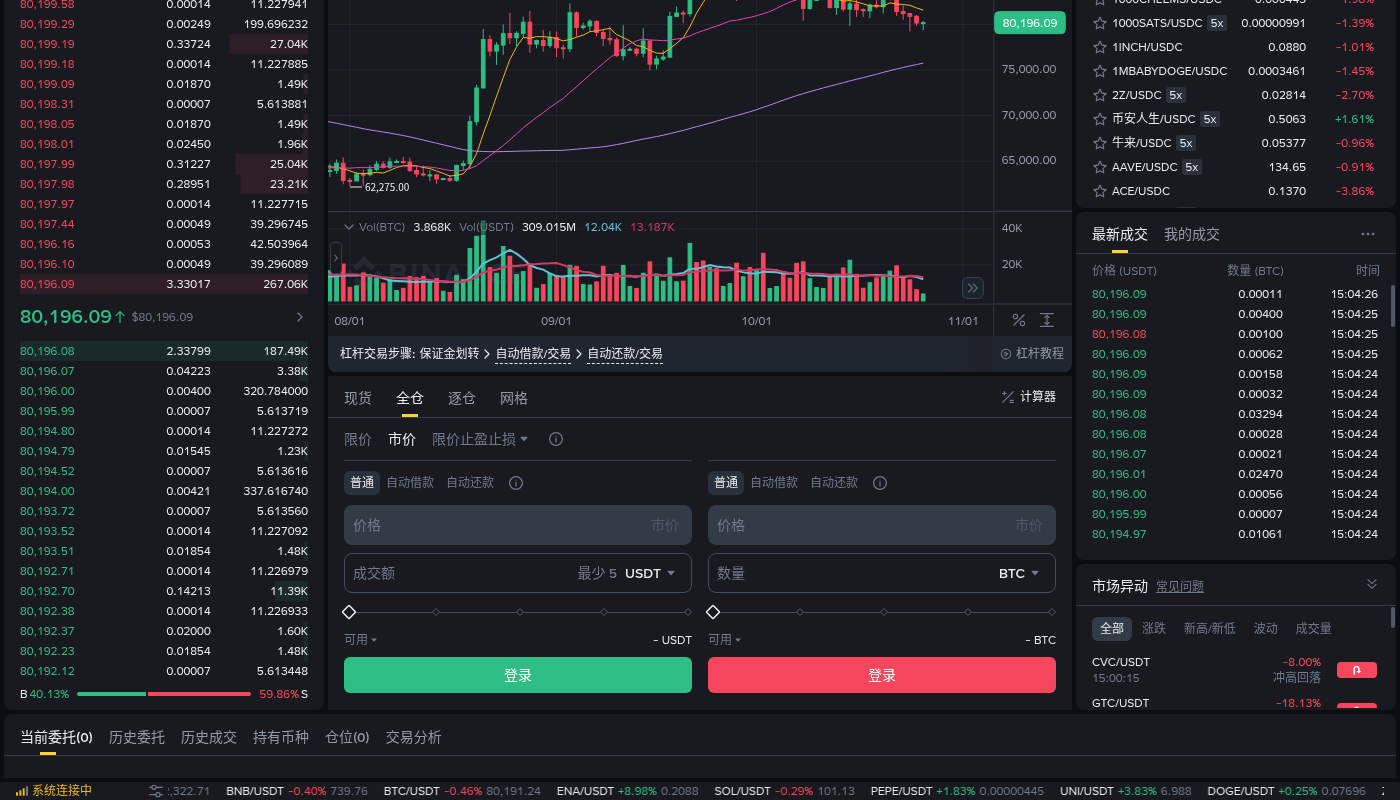Expand the 可用 dropdown above green 登录 button
Screen dimensions: 1400x800
click(361, 640)
